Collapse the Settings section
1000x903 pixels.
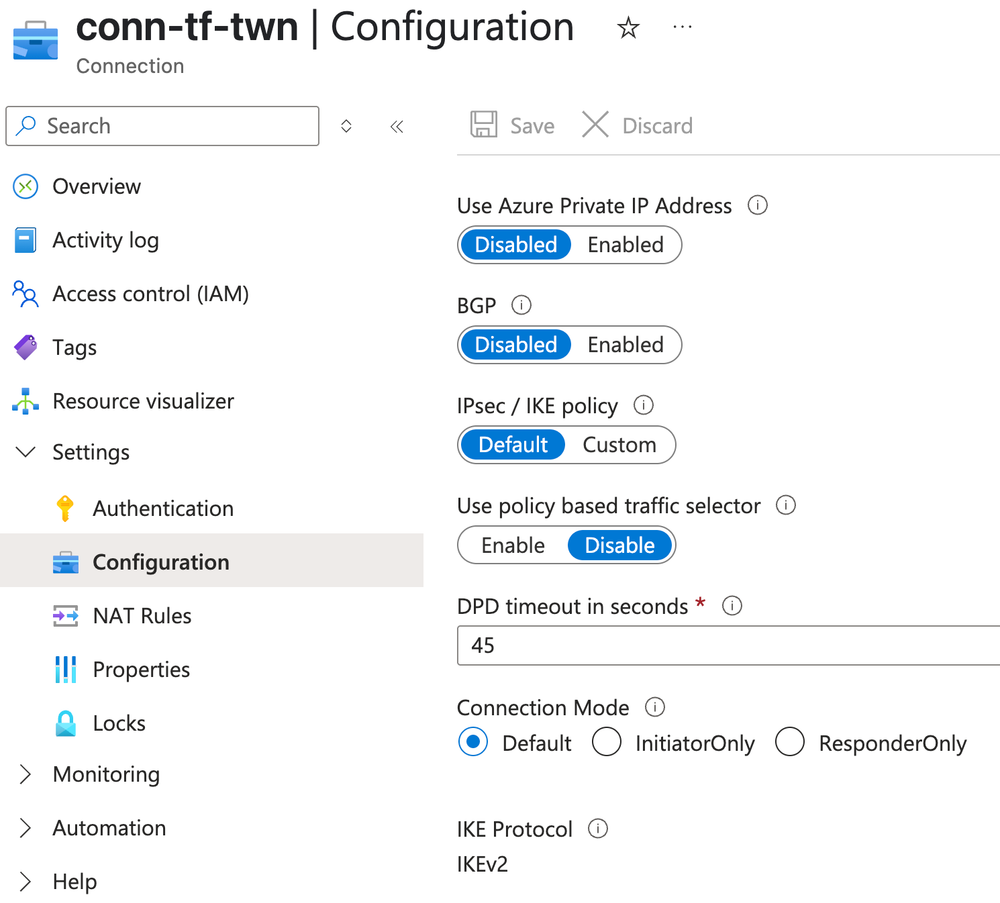click(25, 452)
